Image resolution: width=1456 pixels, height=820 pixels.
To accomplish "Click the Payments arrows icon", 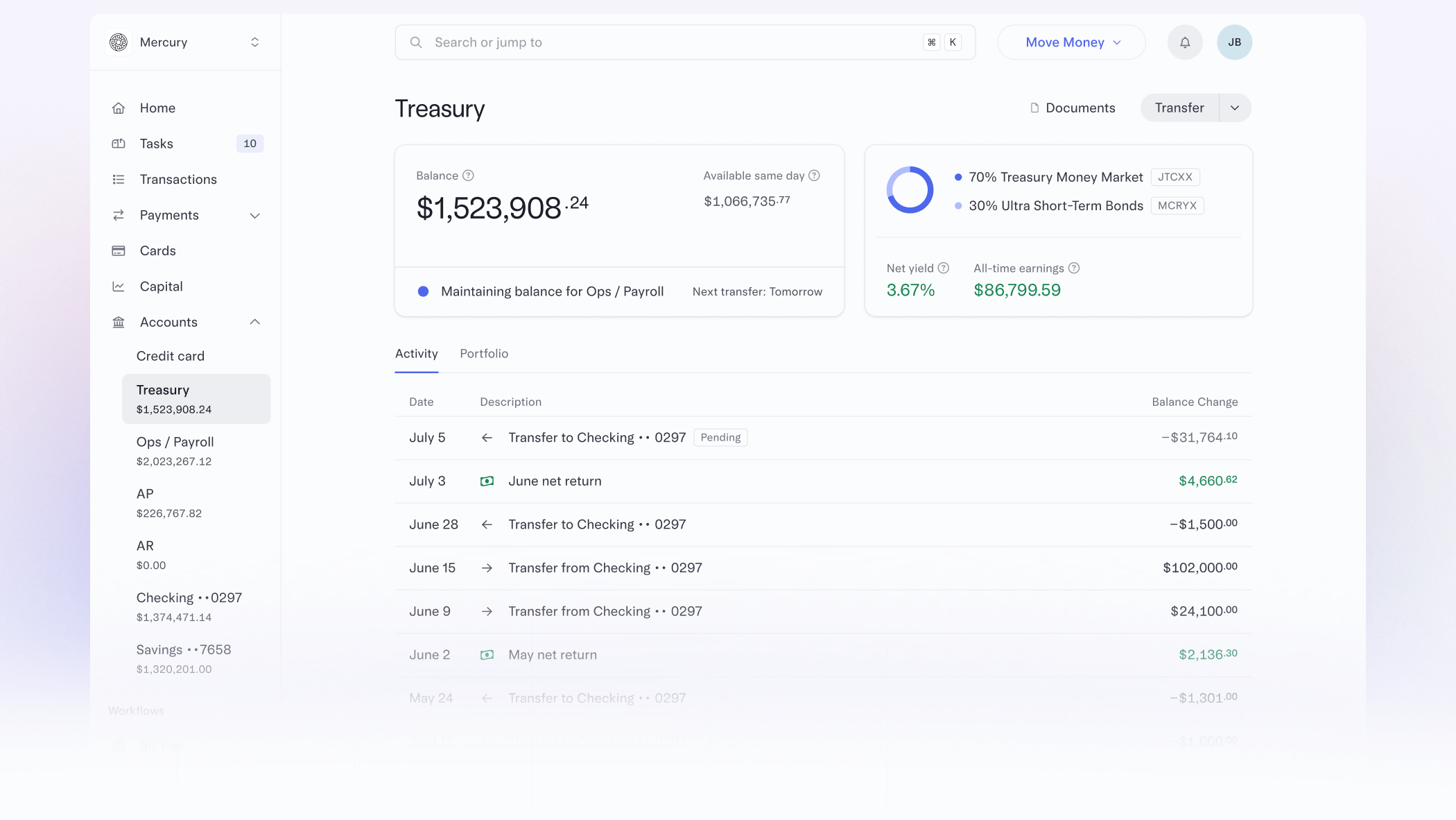I will pos(119,215).
